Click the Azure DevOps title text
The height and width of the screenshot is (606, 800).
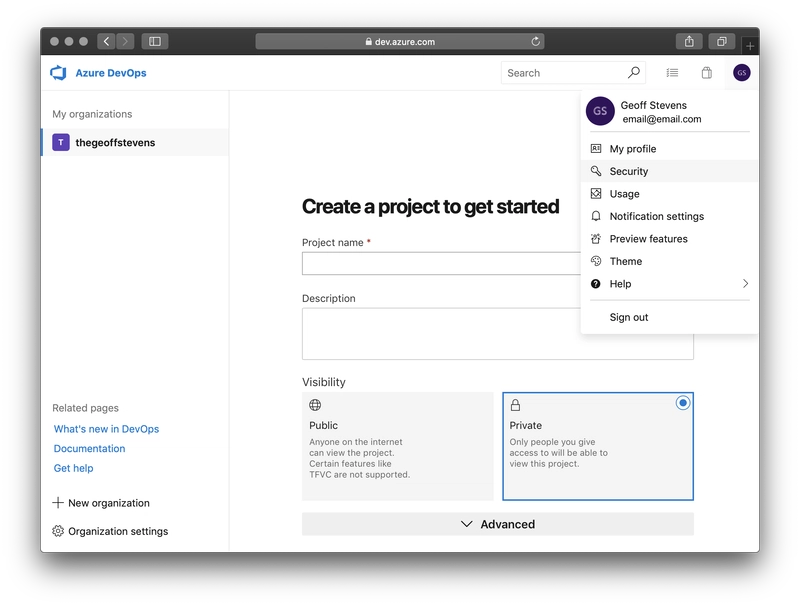(x=111, y=73)
